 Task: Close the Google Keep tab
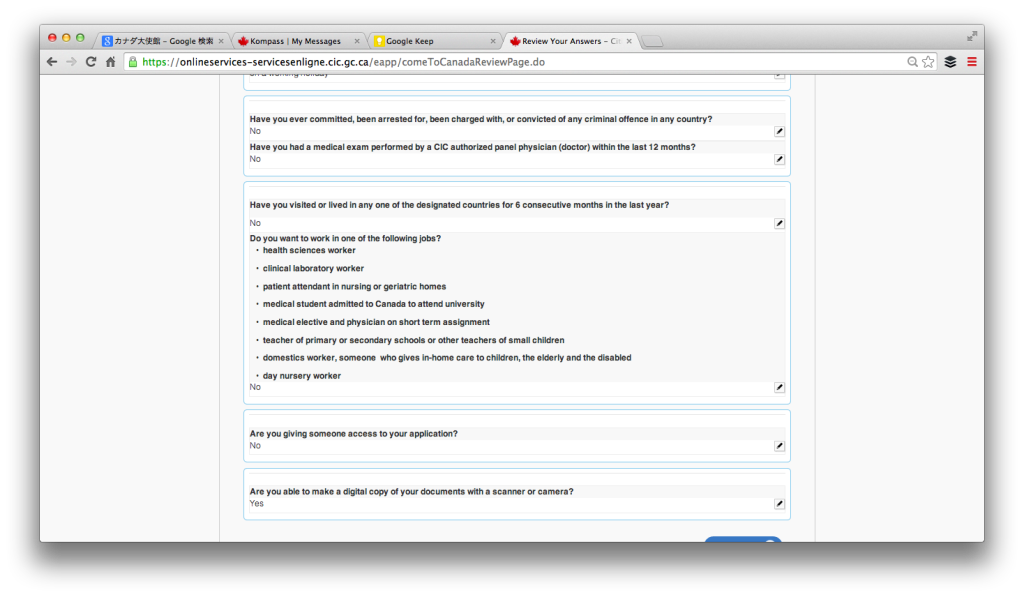coord(493,41)
